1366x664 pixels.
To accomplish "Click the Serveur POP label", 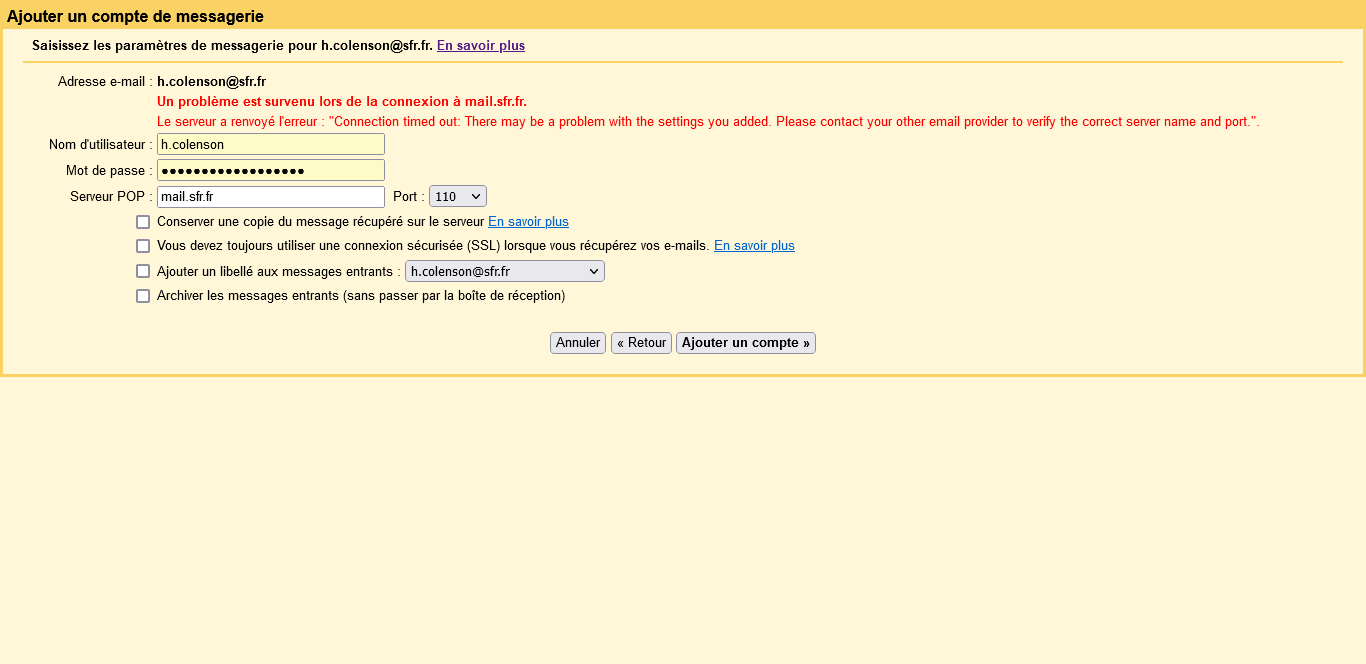I will coord(111,197).
